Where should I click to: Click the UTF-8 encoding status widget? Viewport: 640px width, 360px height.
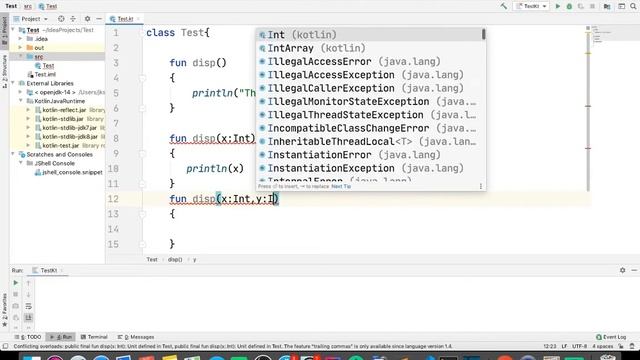(x=579, y=347)
